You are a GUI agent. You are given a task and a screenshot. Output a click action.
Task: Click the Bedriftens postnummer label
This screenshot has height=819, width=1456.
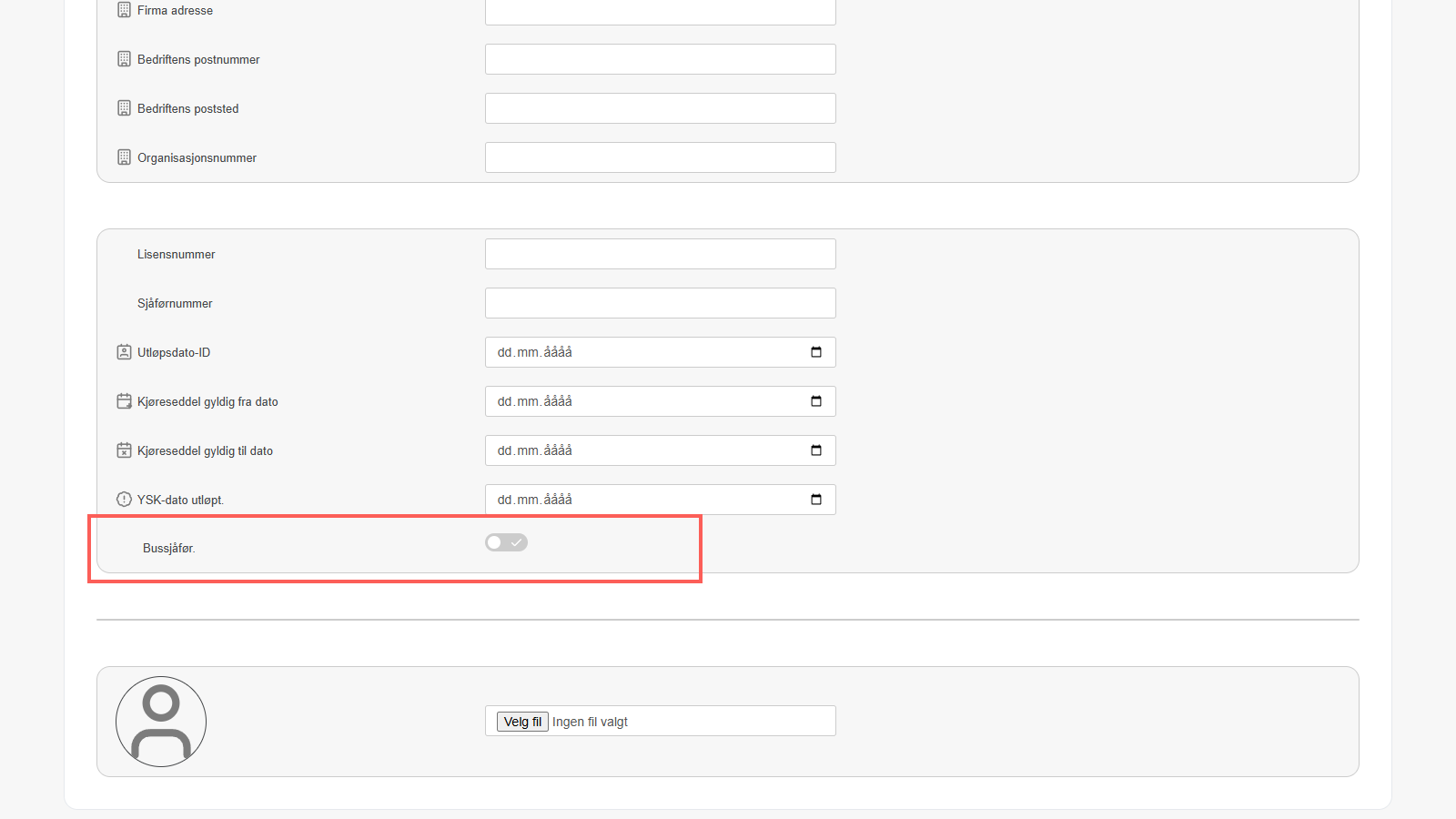coord(198,59)
